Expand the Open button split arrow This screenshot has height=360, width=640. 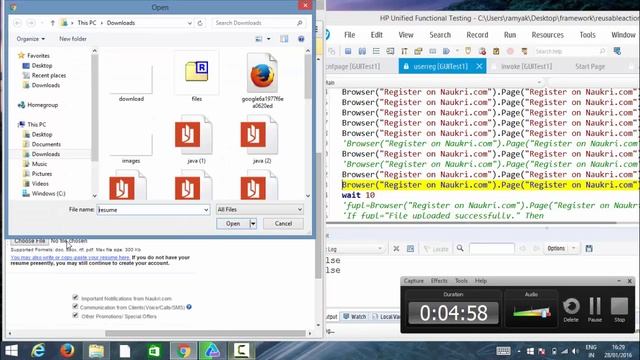tap(253, 224)
